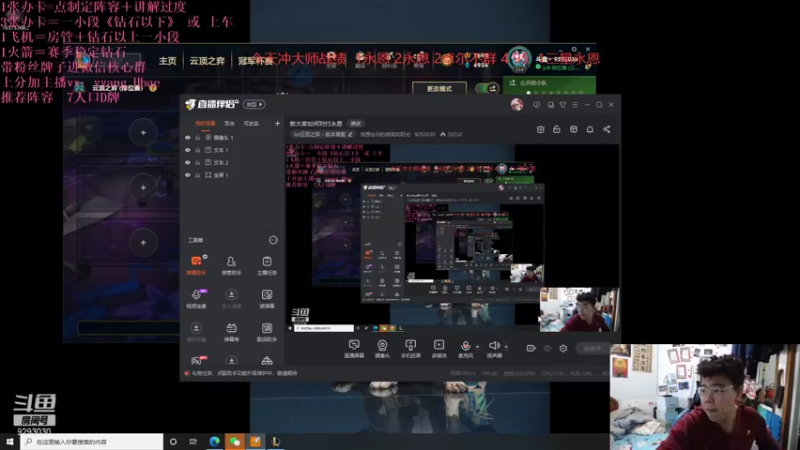The height and width of the screenshot is (450, 800).
Task: Toggle lock on 摄像头 1 layer
Action: tap(197, 138)
